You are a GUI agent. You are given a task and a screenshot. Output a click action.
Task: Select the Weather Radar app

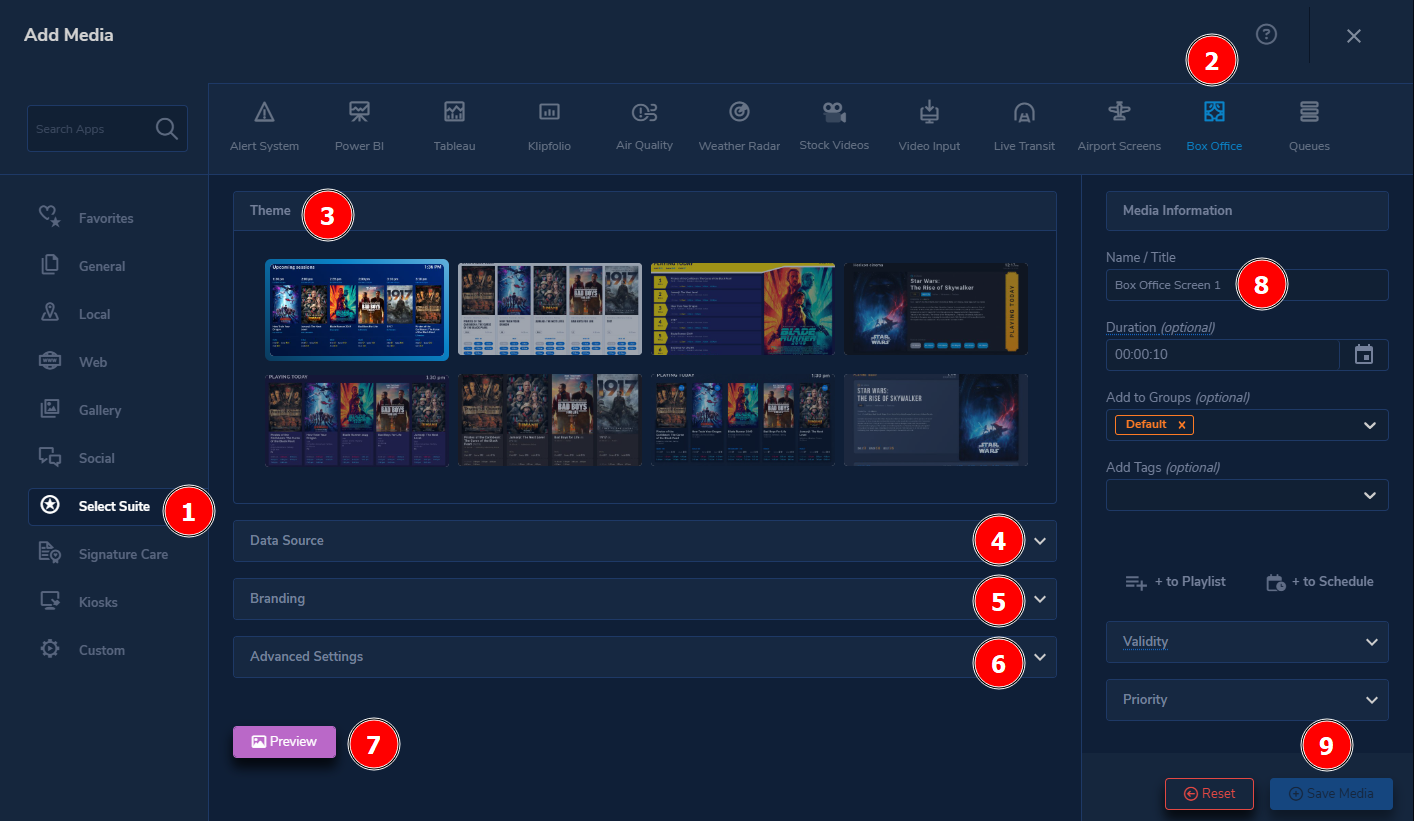[x=739, y=126]
